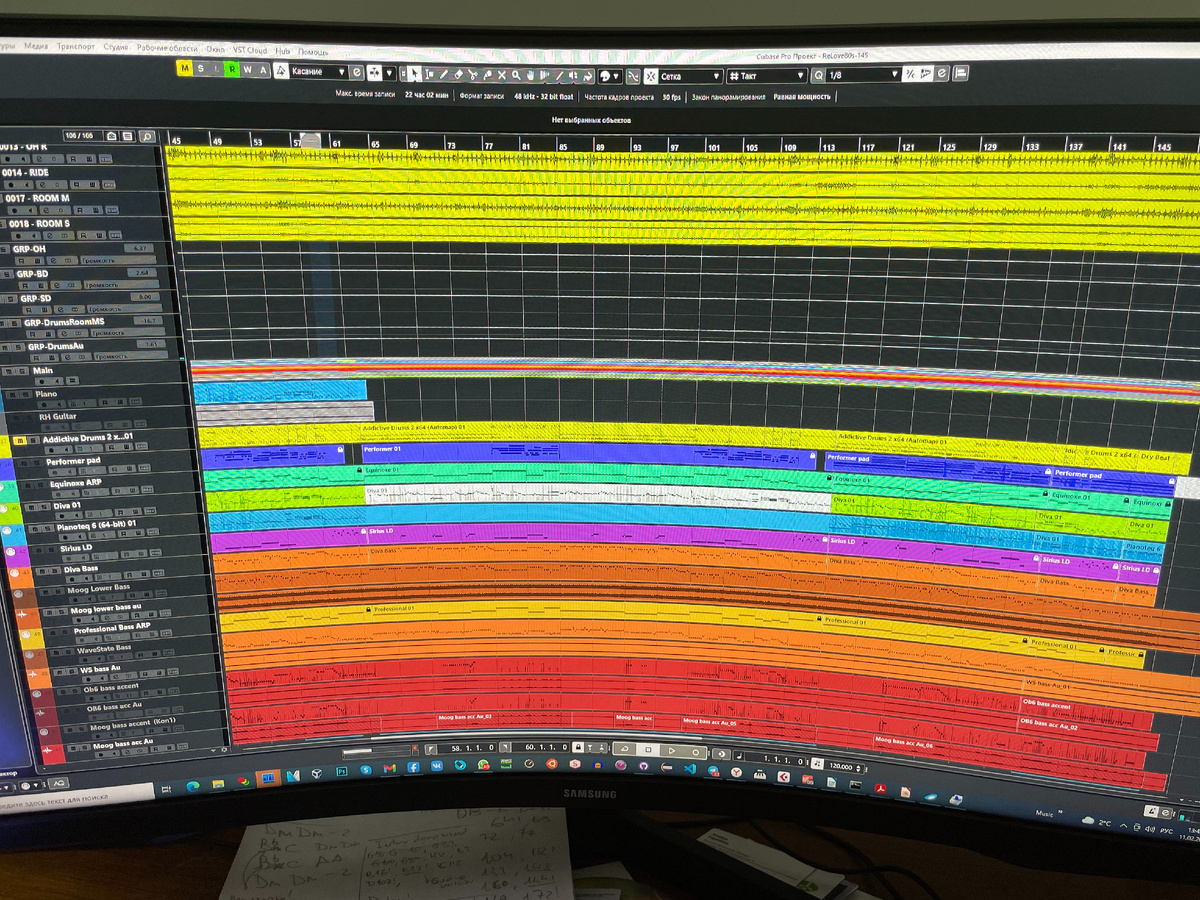1200x900 pixels.
Task: Open the Студия menu
Action: (x=116, y=46)
